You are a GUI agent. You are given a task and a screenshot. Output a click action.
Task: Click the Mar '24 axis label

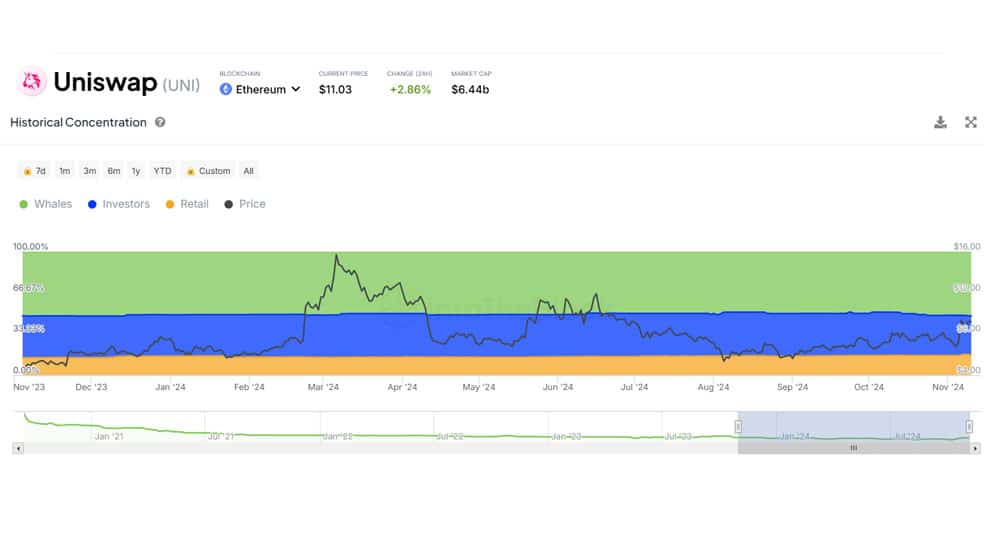pos(323,387)
